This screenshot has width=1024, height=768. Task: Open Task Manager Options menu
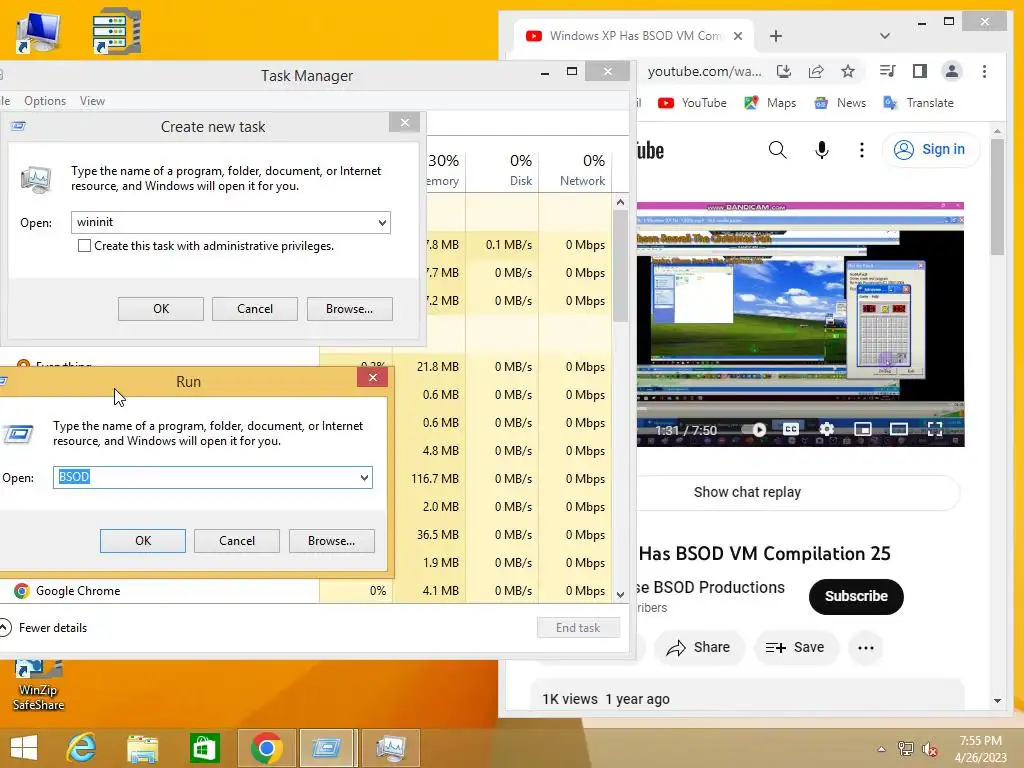point(45,101)
